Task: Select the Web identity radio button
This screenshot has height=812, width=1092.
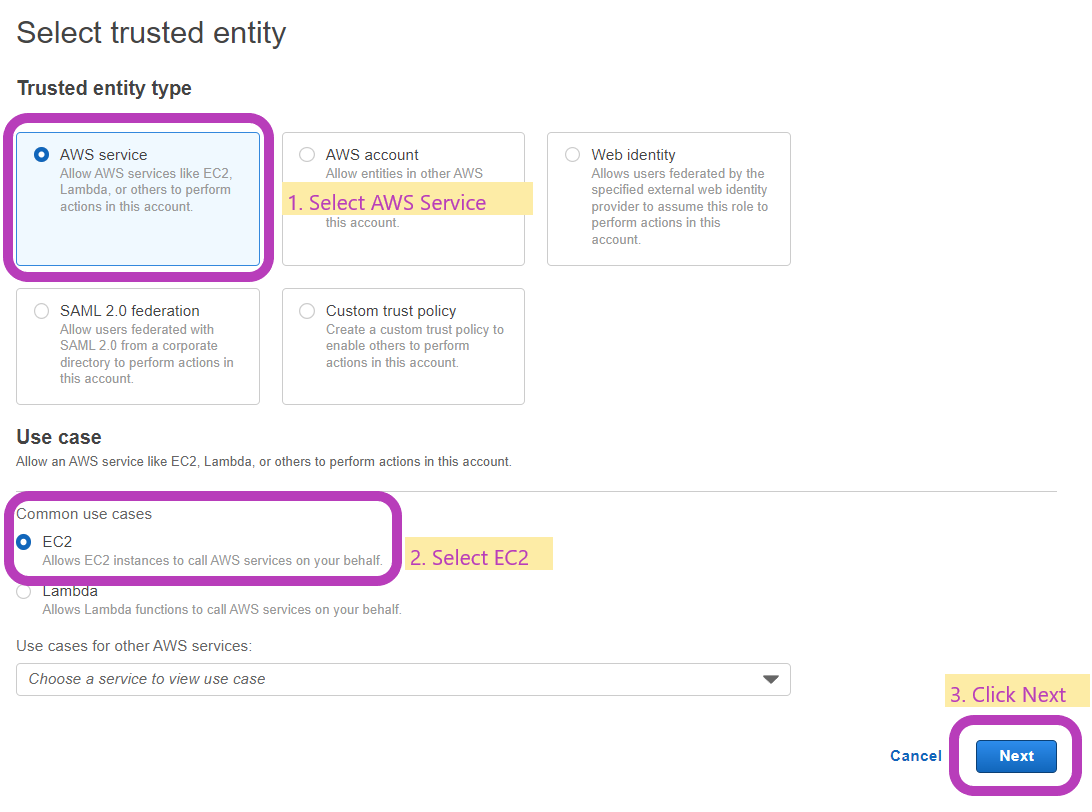Action: tap(572, 154)
